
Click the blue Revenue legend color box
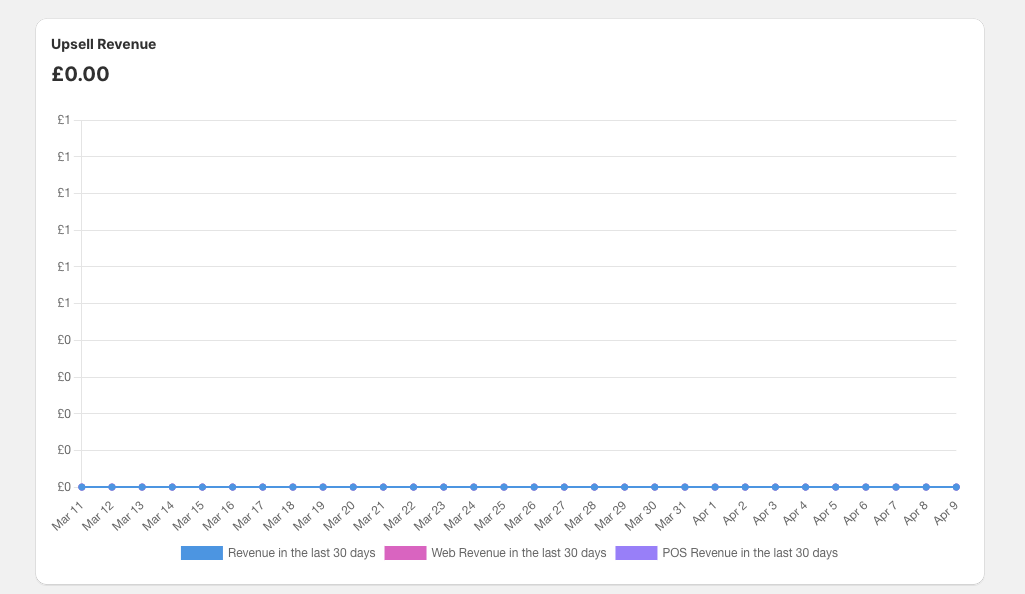pyautogui.click(x=202, y=553)
